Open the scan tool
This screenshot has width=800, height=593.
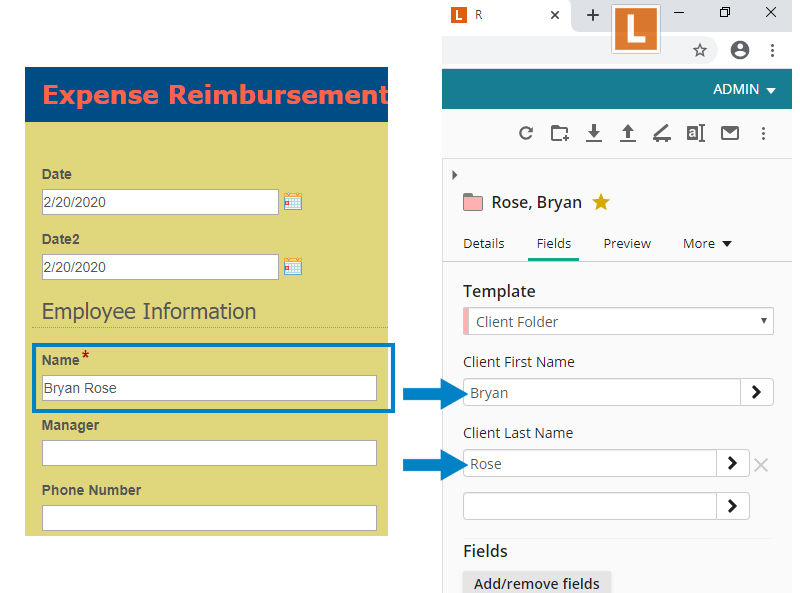click(x=661, y=133)
